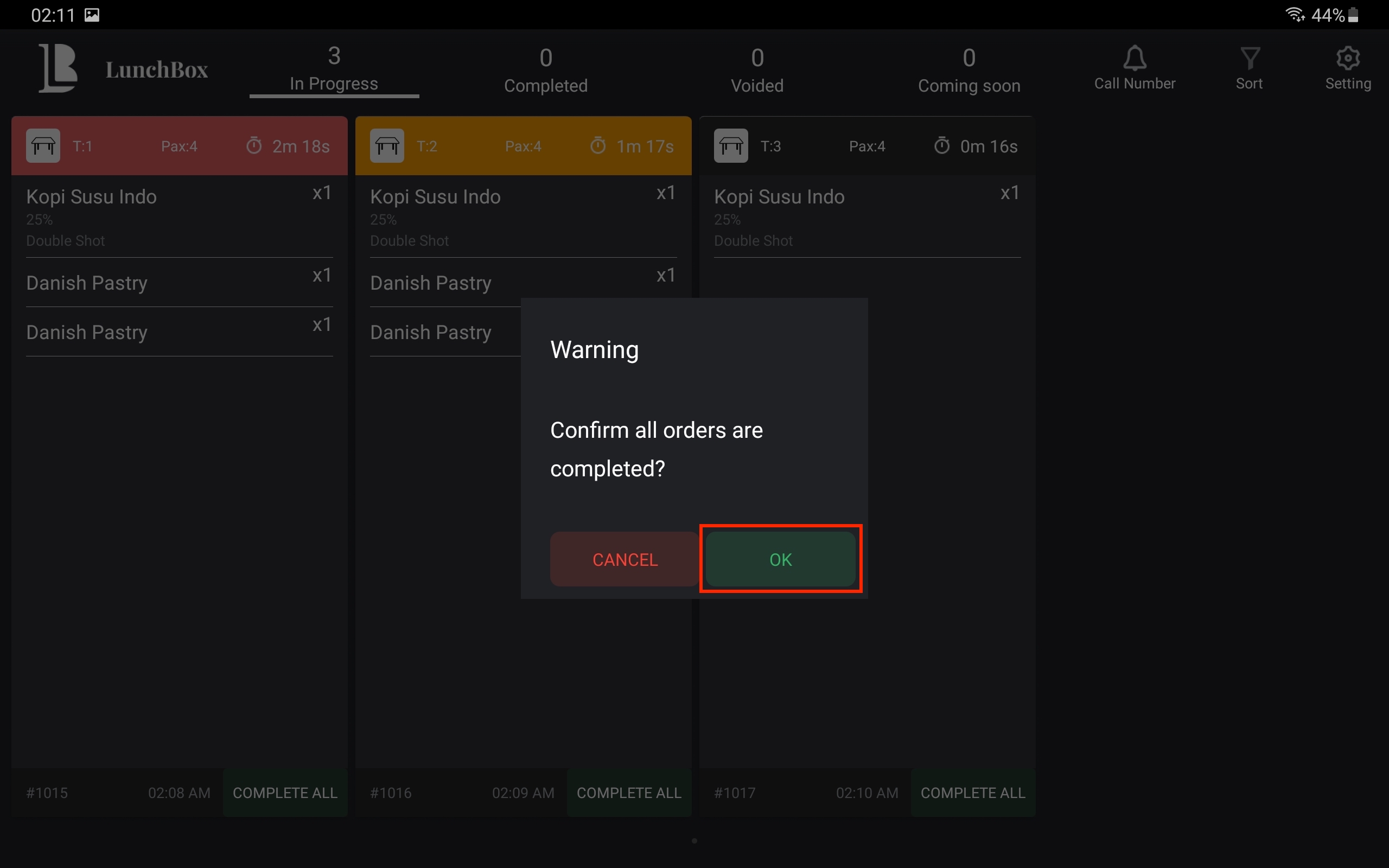1389x868 pixels.
Task: Tap table icon on order T:3
Action: (731, 146)
